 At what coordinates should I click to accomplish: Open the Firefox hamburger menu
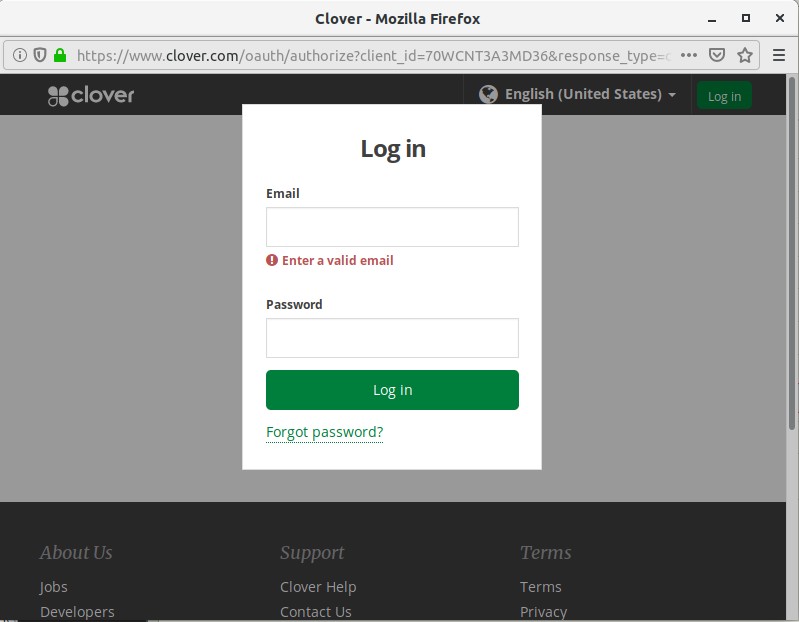(779, 55)
